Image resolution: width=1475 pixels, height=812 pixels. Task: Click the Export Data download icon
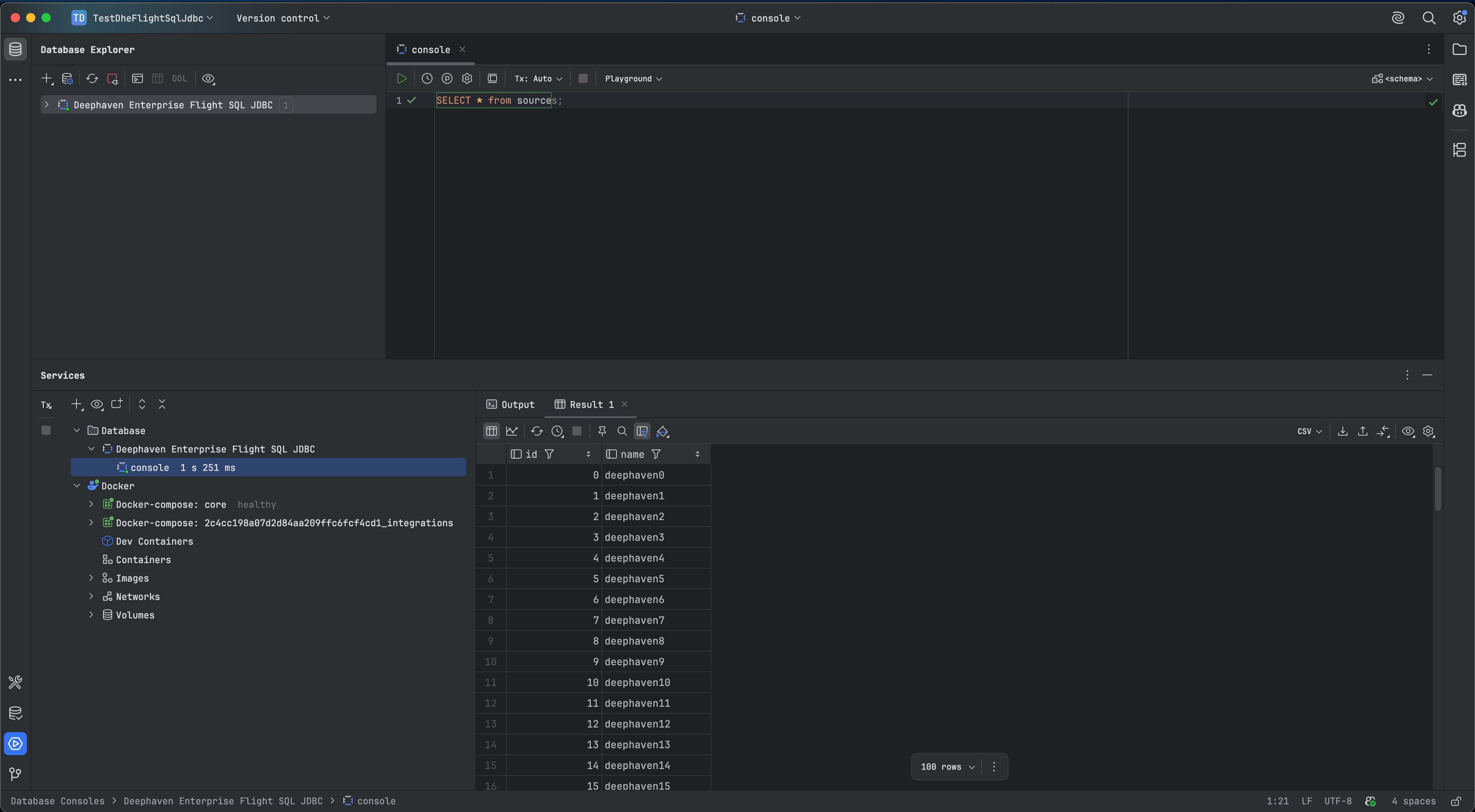pos(1342,431)
